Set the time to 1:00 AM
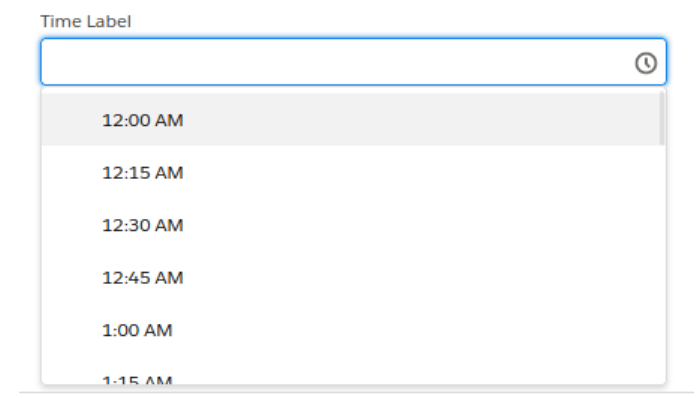This screenshot has width=696, height=398. (x=351, y=330)
